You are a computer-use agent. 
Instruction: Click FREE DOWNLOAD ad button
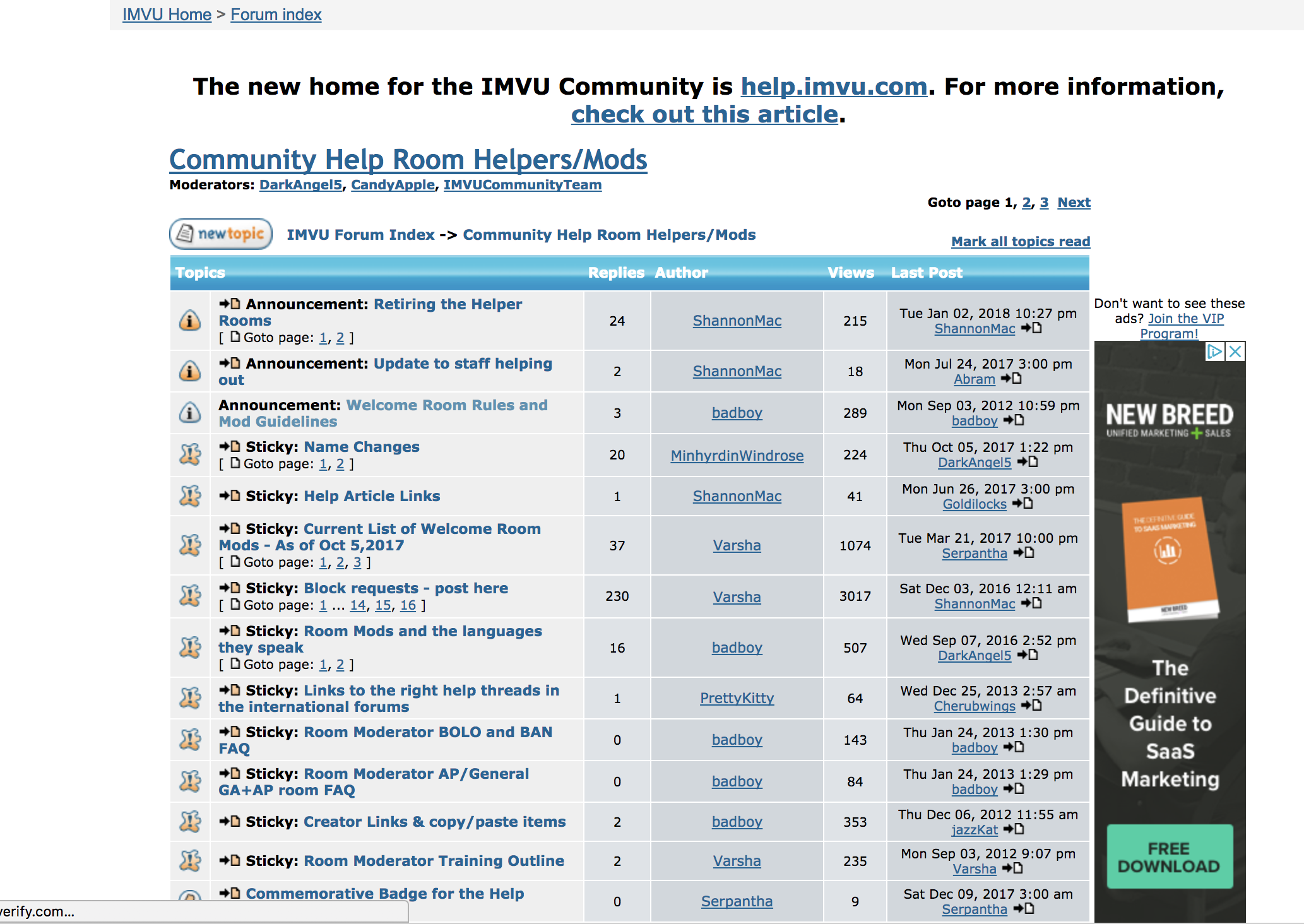1170,857
